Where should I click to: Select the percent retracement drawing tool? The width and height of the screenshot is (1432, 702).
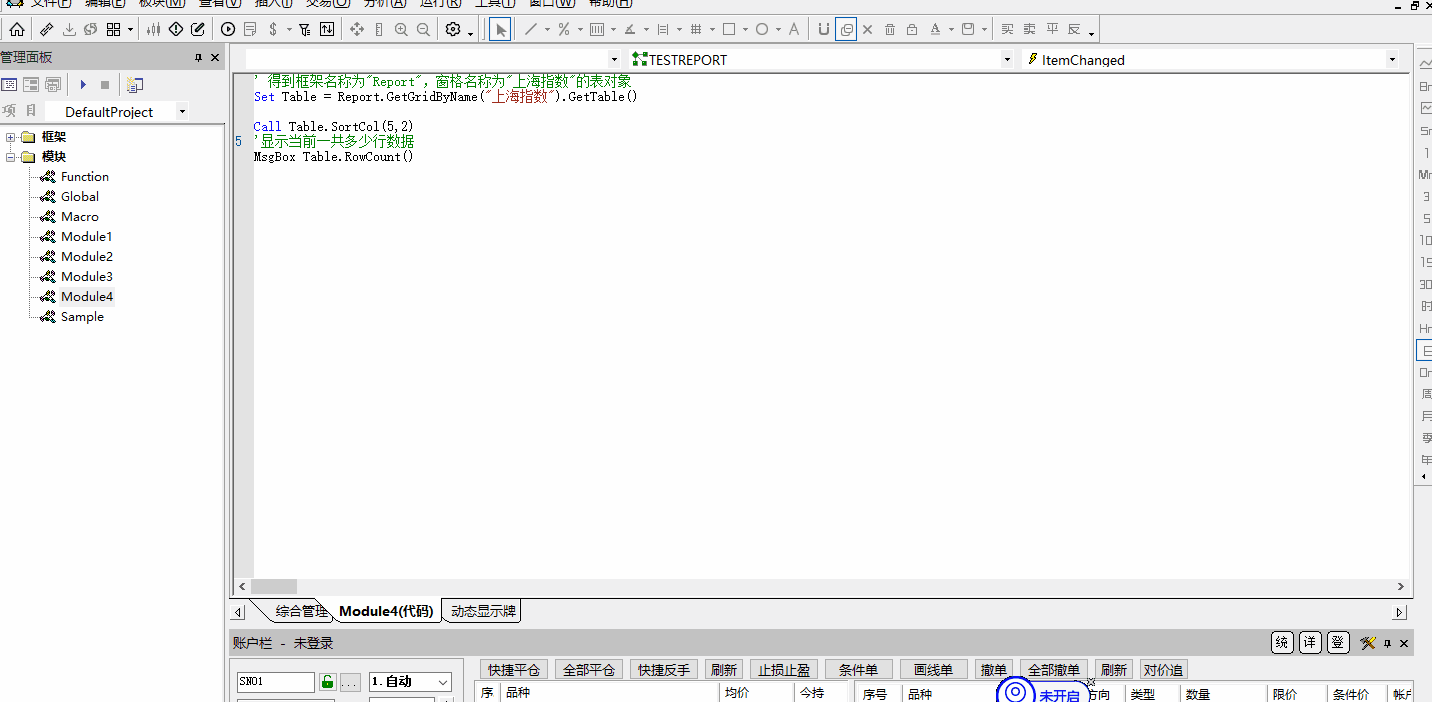[564, 30]
